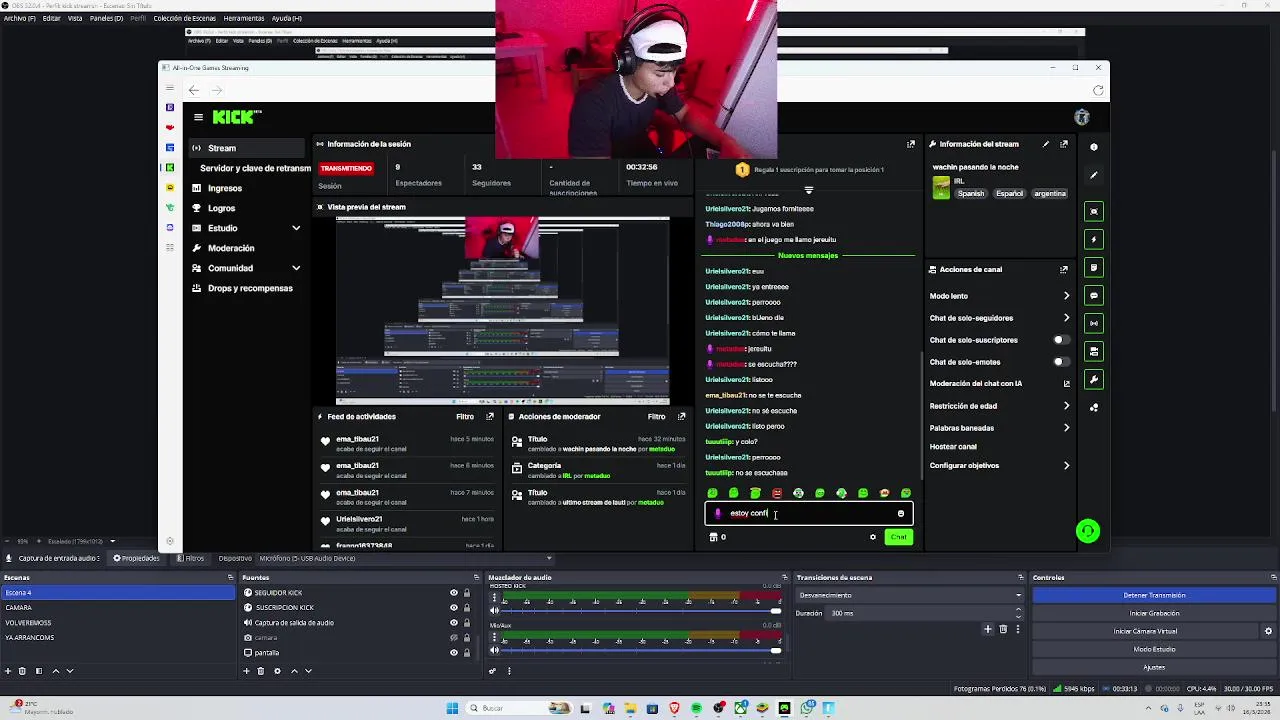Unlock the SEGUIDOR KICK source
The width and height of the screenshot is (1280, 720).
tap(466, 593)
